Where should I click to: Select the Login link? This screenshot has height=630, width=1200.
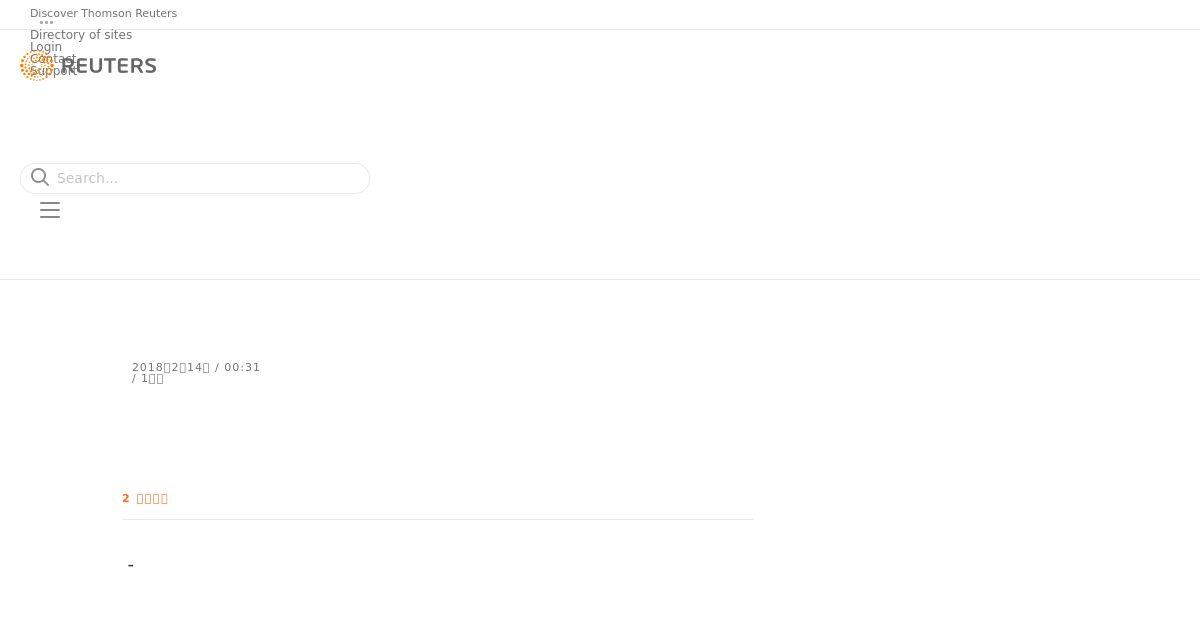pyautogui.click(x=46, y=47)
